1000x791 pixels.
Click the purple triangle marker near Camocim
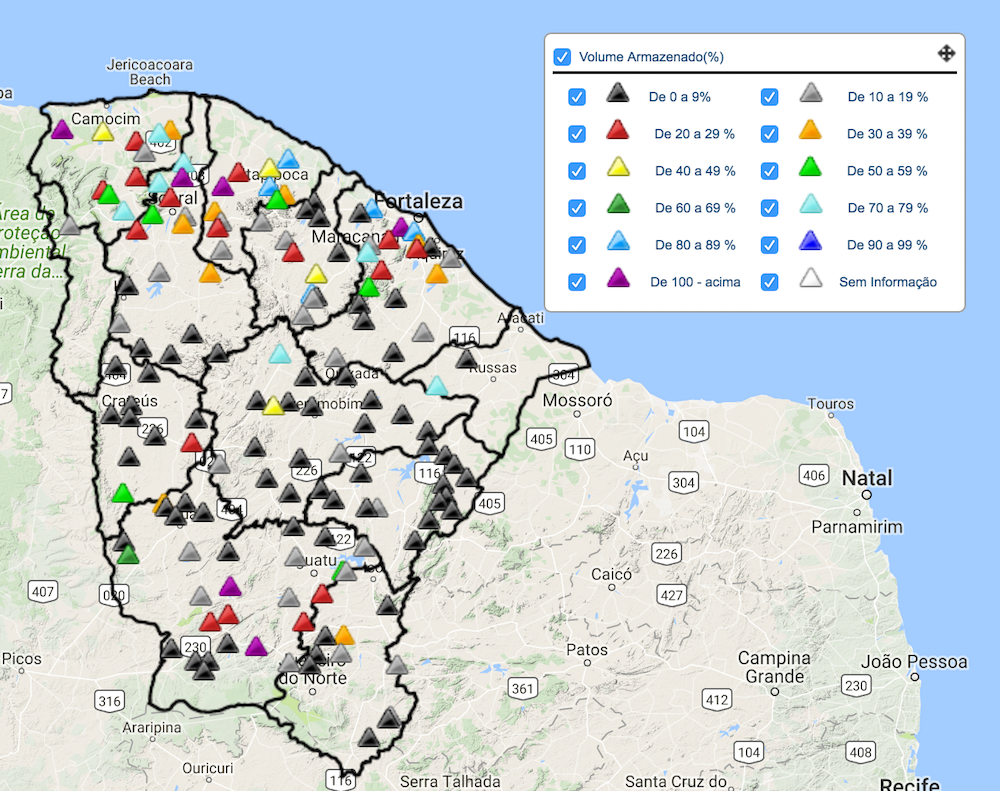62,129
